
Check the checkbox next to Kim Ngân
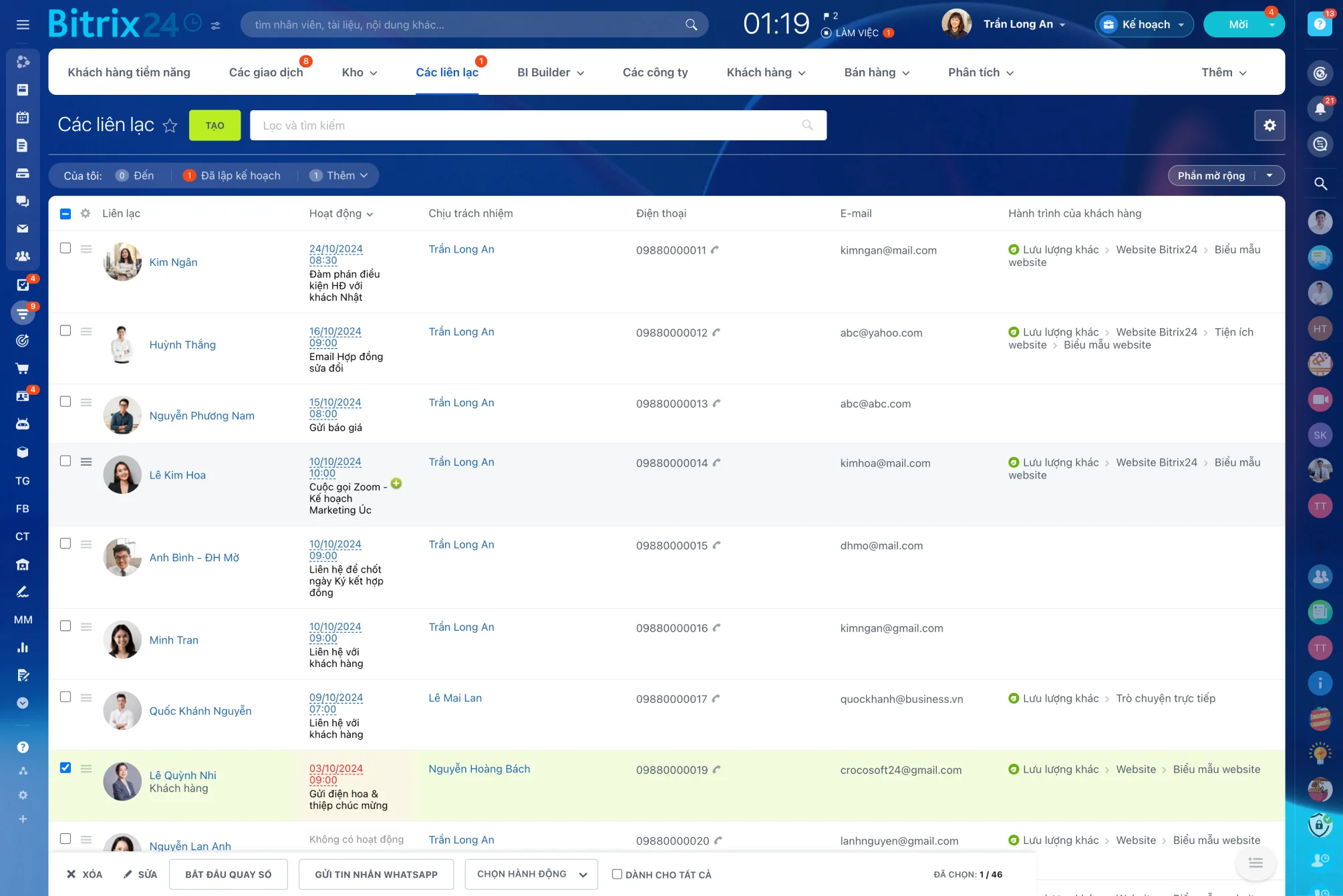pos(65,247)
